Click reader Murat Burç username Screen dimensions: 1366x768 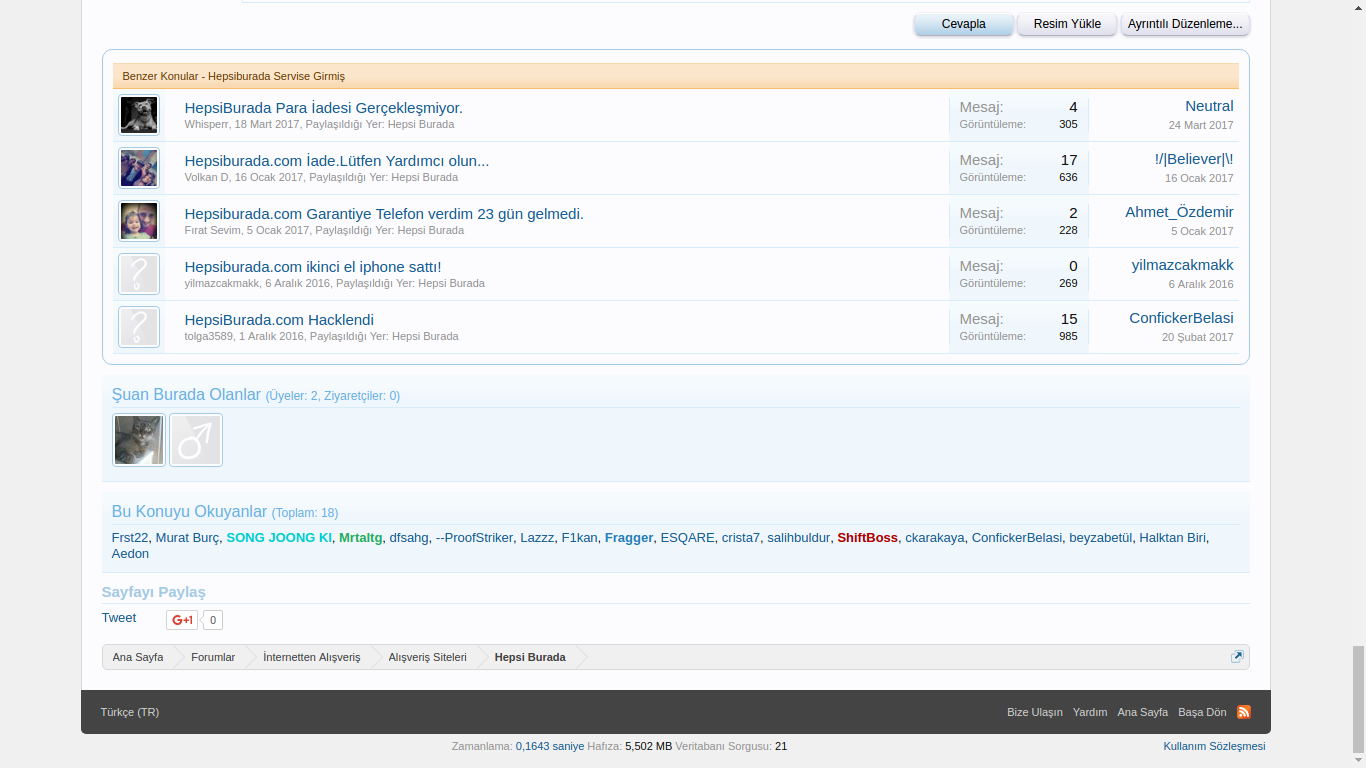pos(187,537)
